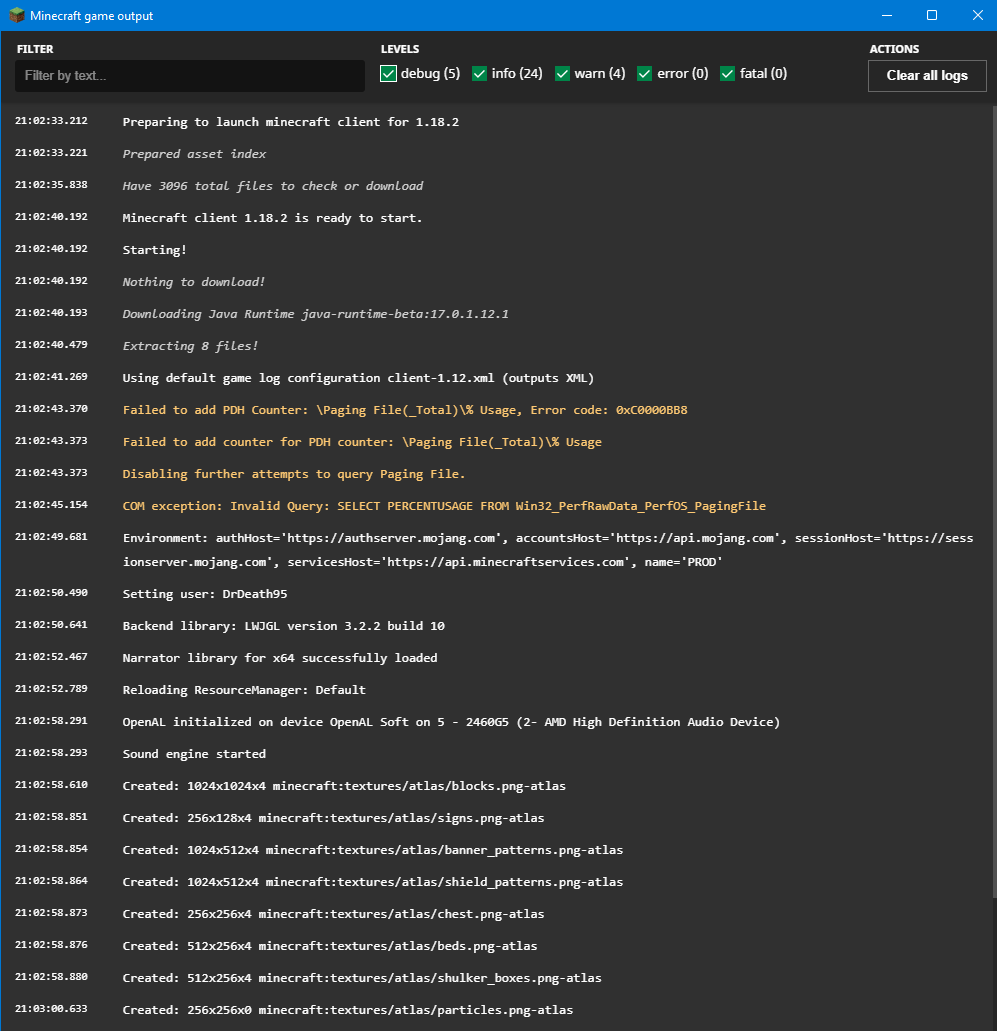Screen dimensions: 997x1031
Task: Click the 'Setting user: DrDeath95' line
Action: coord(205,594)
